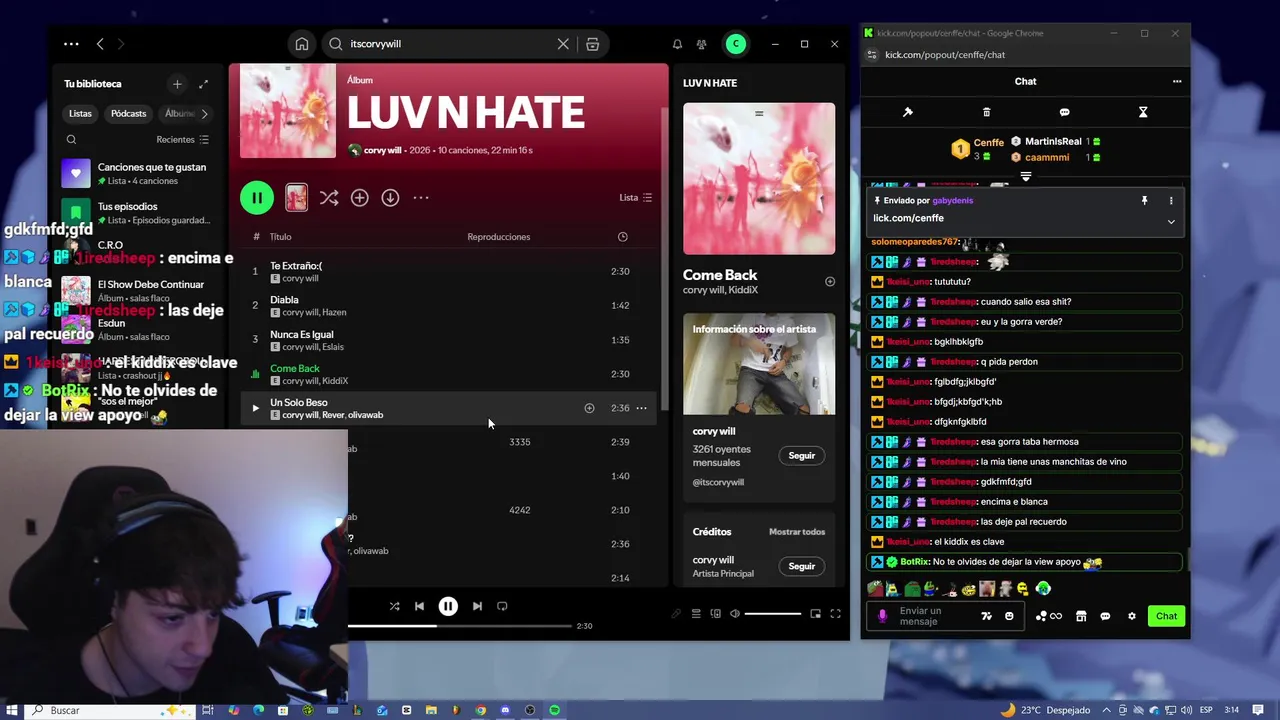Mute the Spotify volume
This screenshot has width=1280, height=720.
pyautogui.click(x=735, y=614)
